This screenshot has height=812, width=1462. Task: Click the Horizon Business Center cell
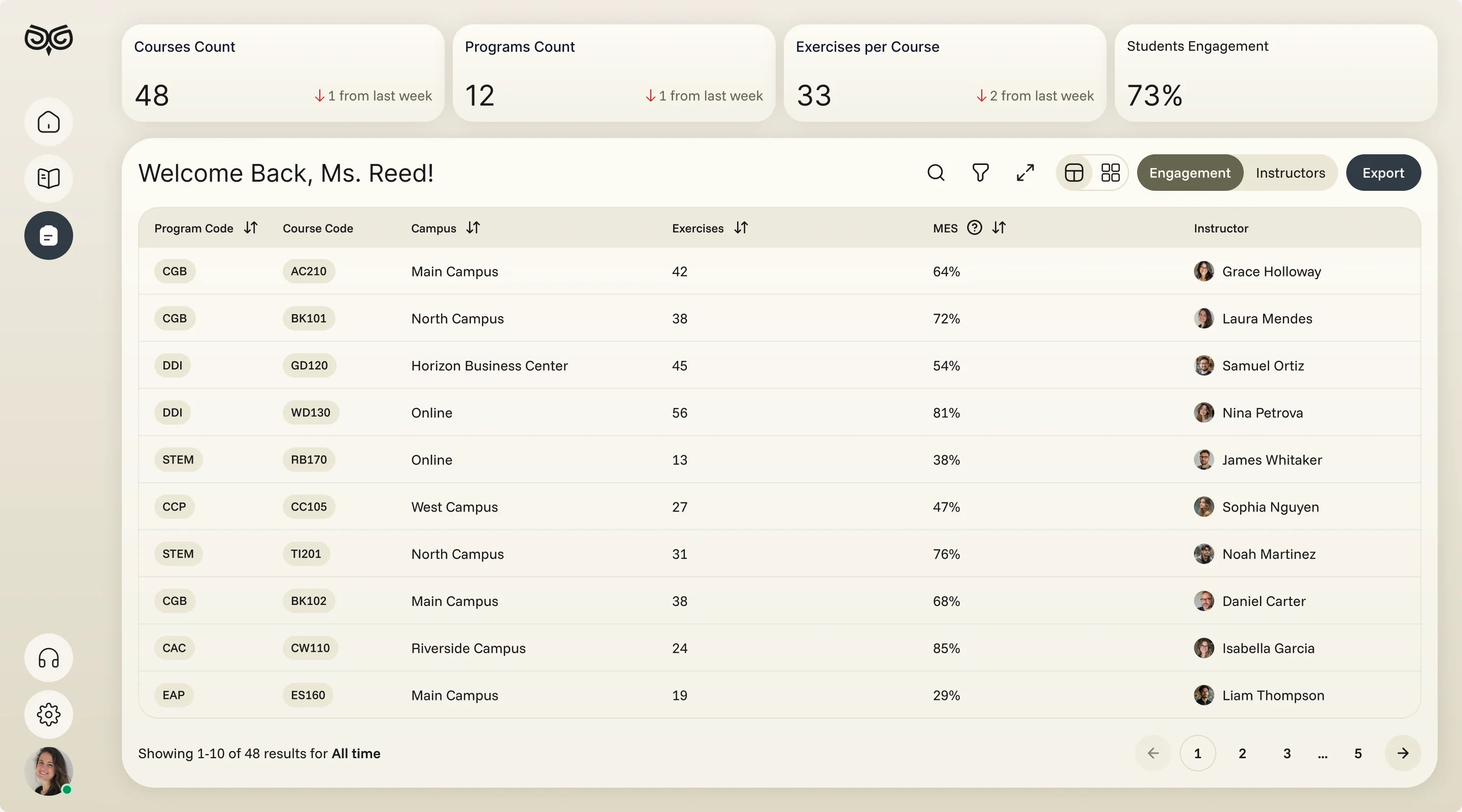[489, 365]
